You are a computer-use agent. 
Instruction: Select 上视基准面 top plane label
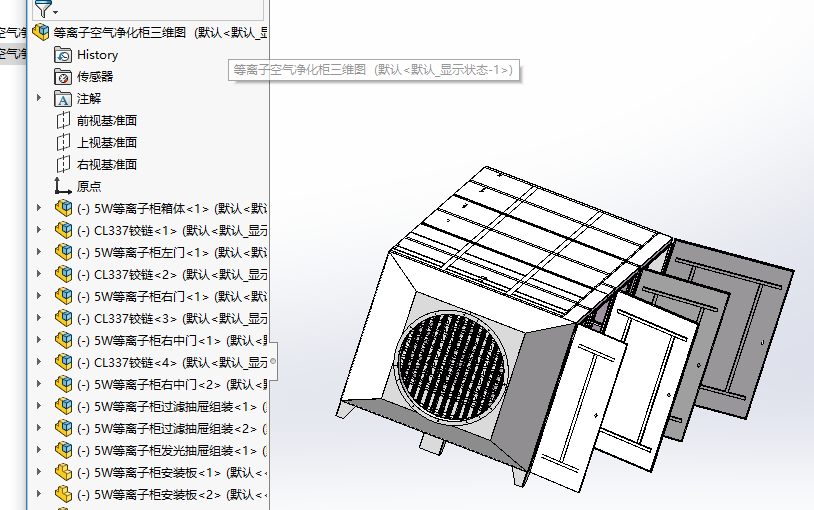coord(107,142)
